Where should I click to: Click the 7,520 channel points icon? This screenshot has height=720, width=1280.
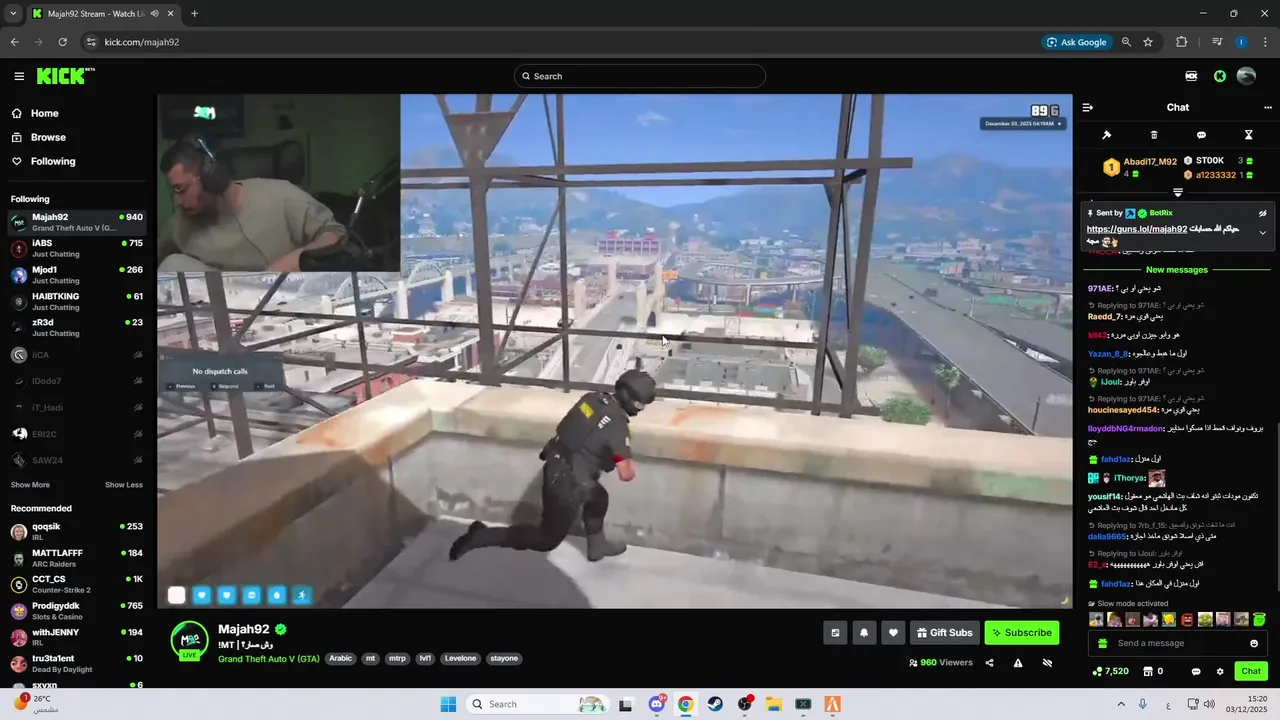pyautogui.click(x=1111, y=671)
